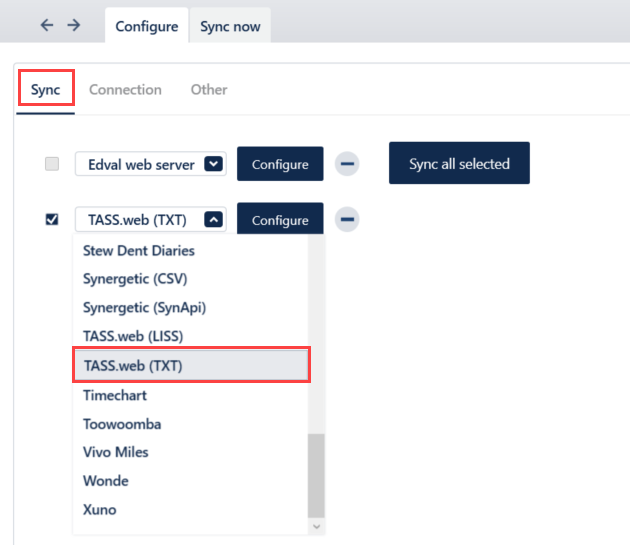Switch to the Sync now tab
Viewport: 630px width, 545px height.
pos(230,26)
